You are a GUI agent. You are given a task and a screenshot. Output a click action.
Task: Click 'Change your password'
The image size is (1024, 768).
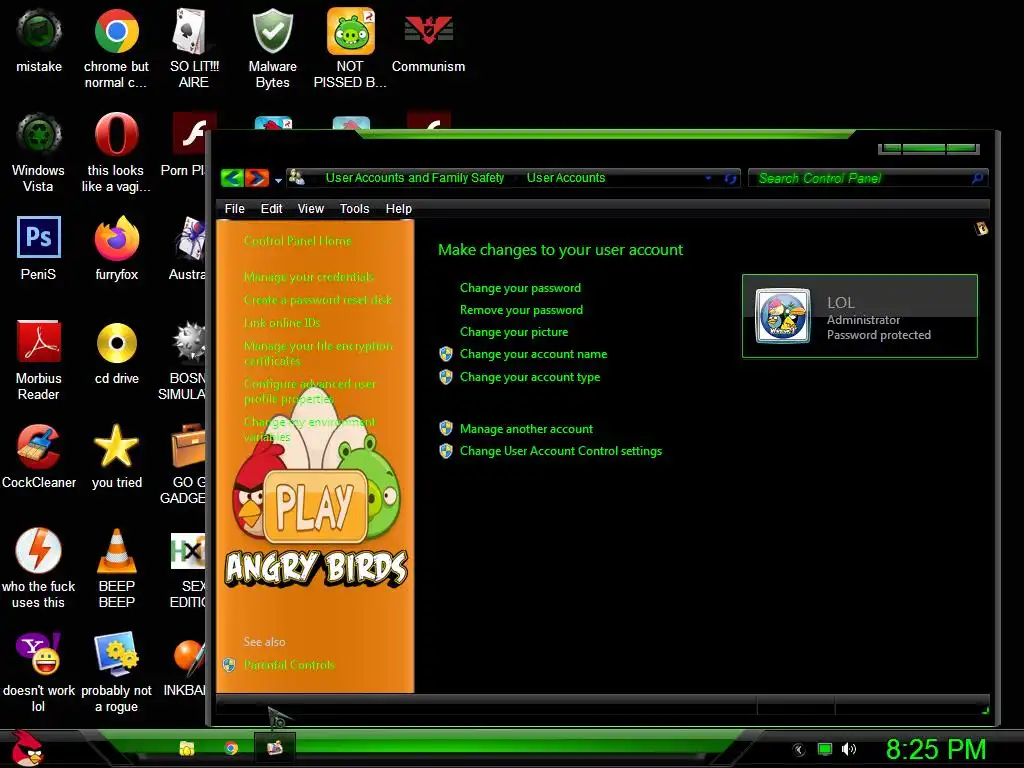pyautogui.click(x=520, y=288)
